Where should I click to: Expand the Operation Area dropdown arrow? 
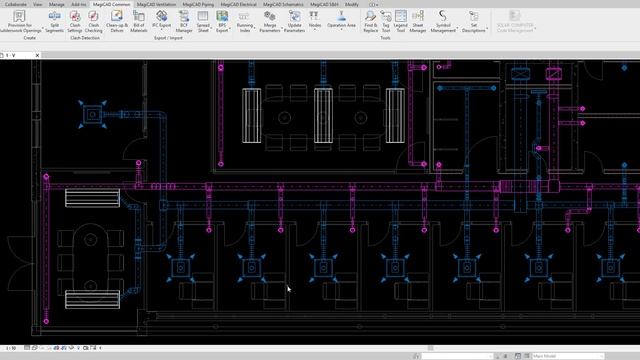click(x=341, y=29)
